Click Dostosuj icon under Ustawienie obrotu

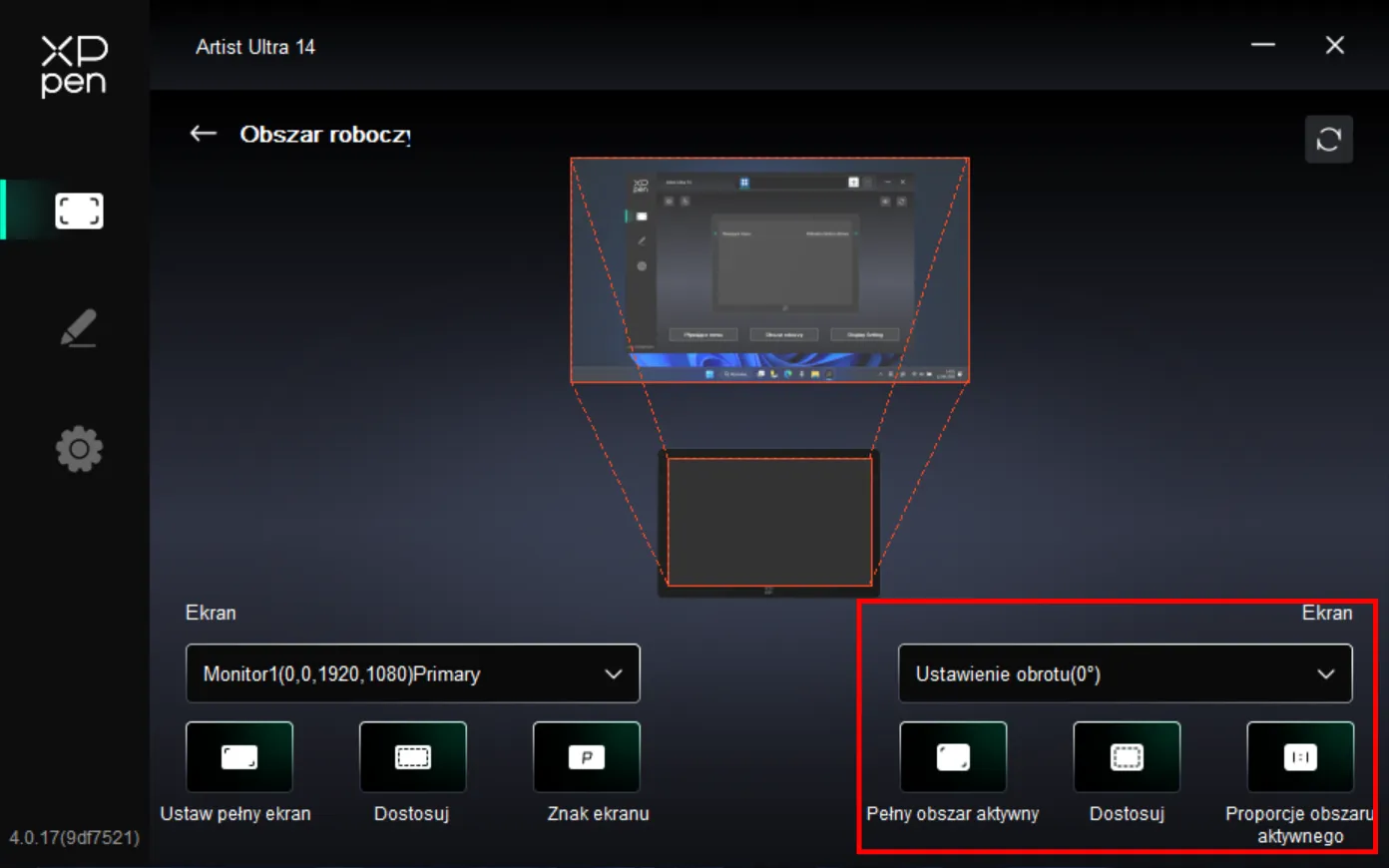coord(1127,757)
